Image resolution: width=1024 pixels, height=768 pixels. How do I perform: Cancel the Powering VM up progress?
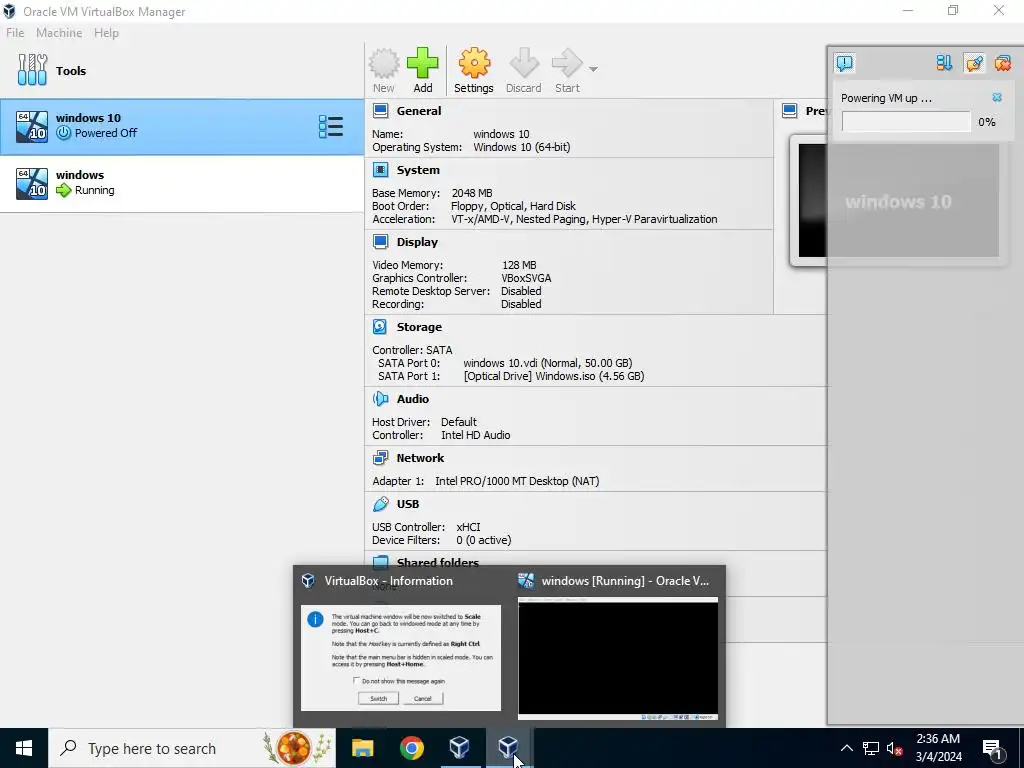point(997,97)
